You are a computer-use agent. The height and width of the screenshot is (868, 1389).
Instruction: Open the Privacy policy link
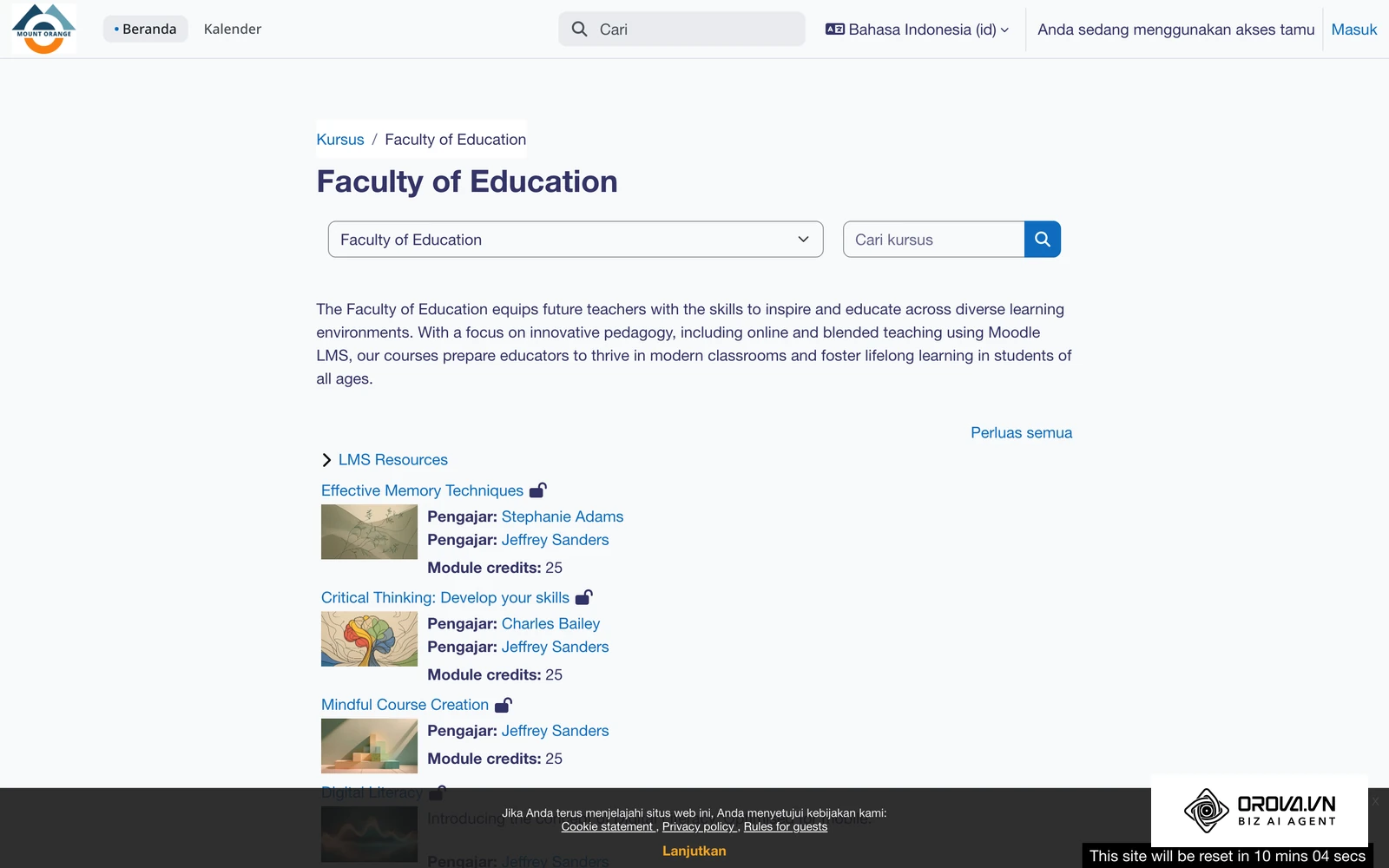(x=698, y=826)
